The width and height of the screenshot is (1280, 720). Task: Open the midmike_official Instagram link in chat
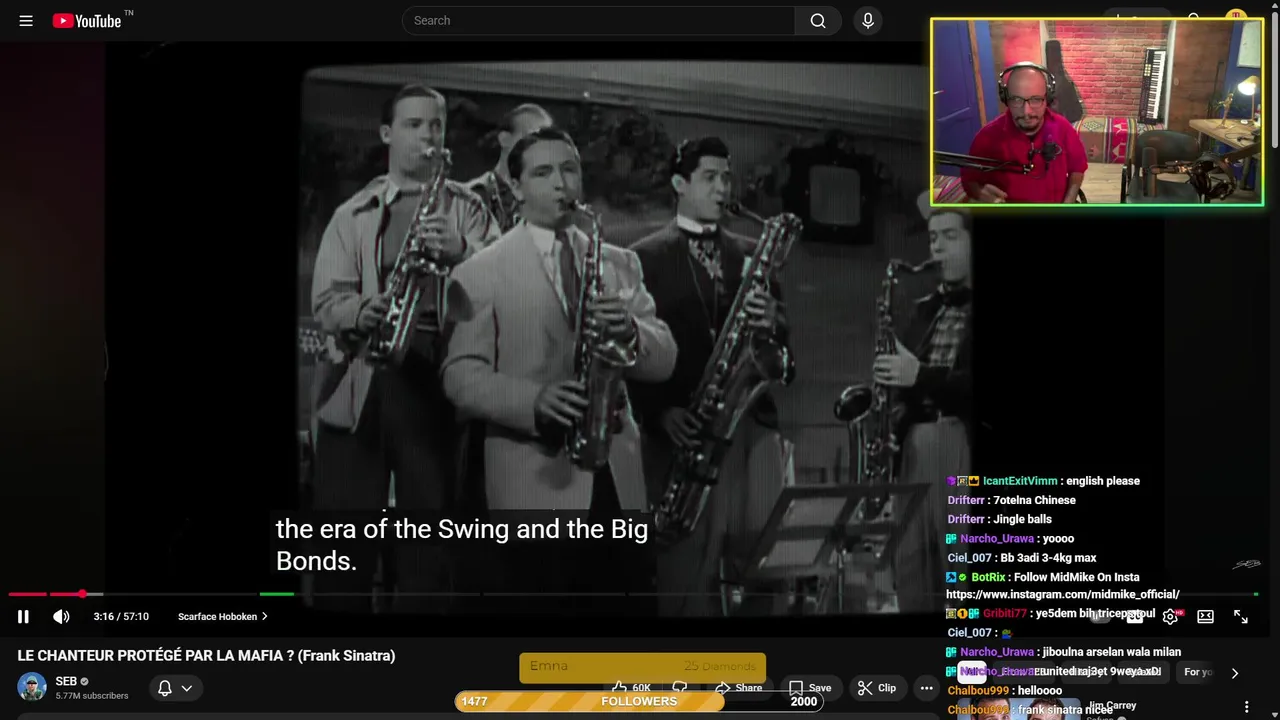(x=1063, y=595)
